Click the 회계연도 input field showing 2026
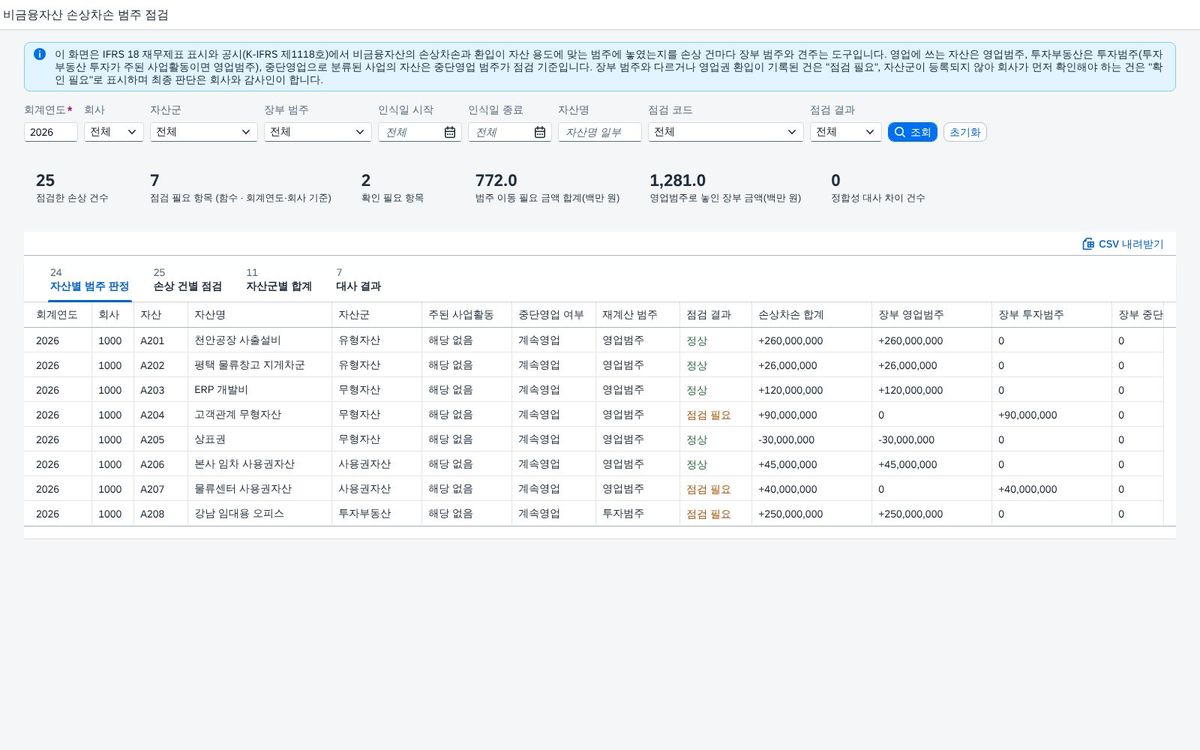 pos(51,132)
